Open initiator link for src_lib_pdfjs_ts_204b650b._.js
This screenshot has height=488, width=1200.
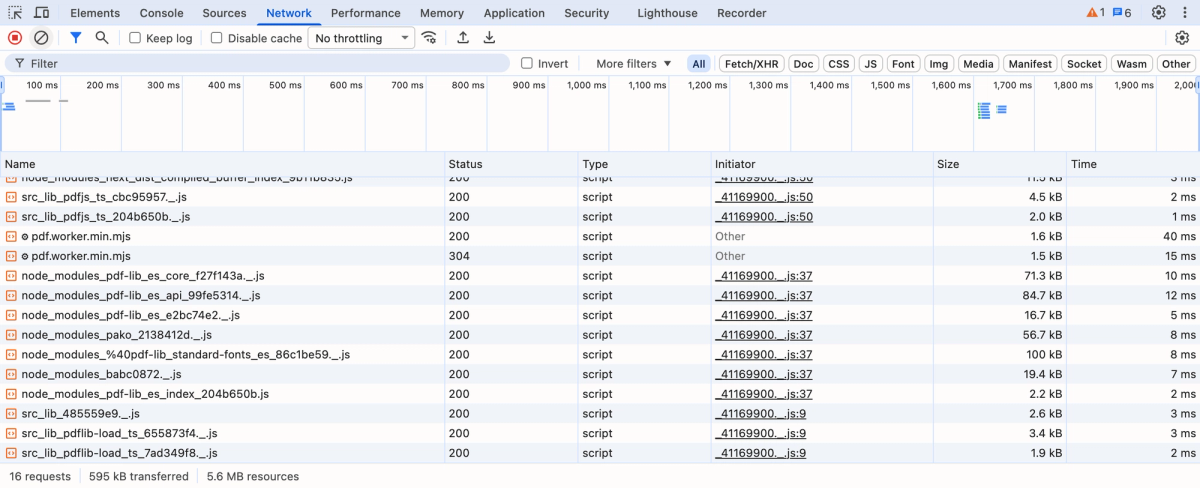point(763,216)
